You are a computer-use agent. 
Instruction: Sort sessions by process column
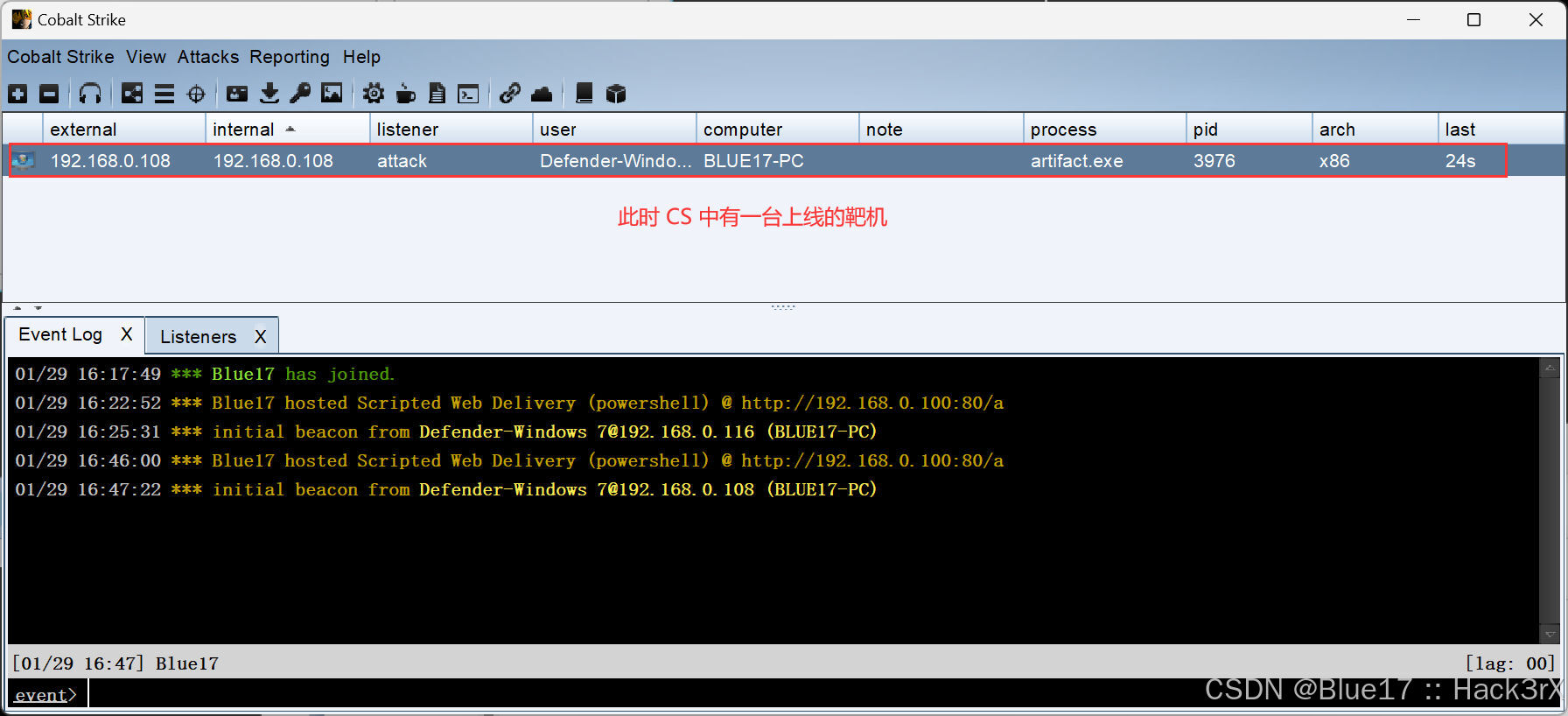[x=1105, y=130]
